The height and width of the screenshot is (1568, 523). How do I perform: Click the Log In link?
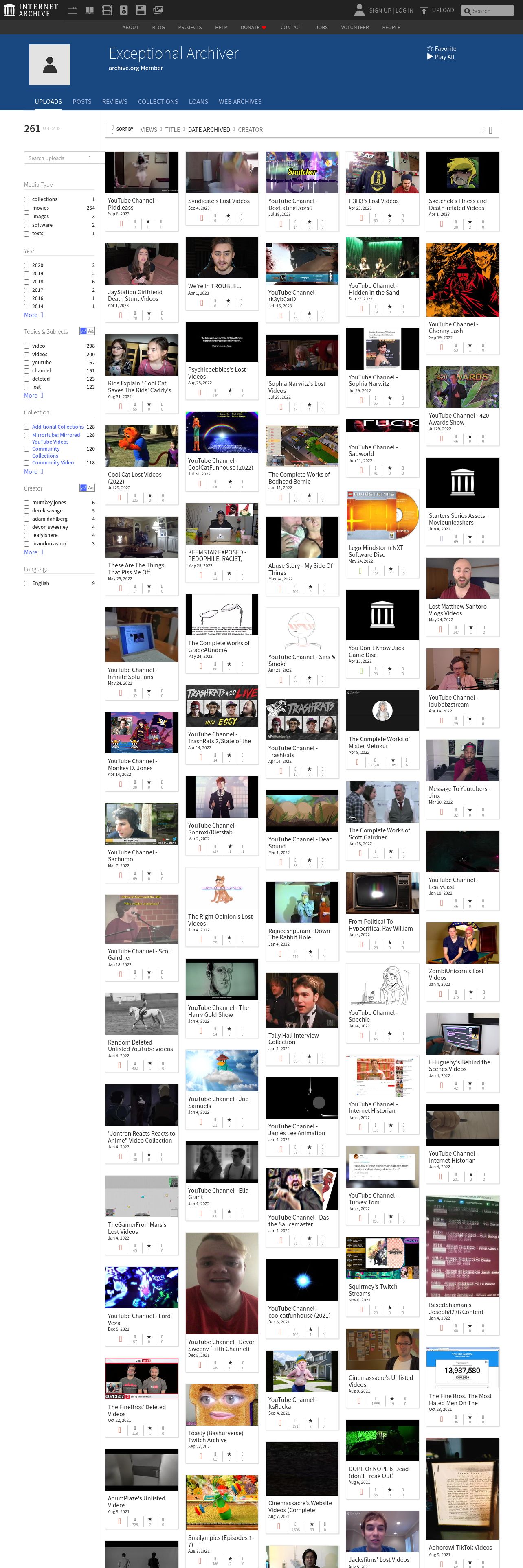click(404, 10)
